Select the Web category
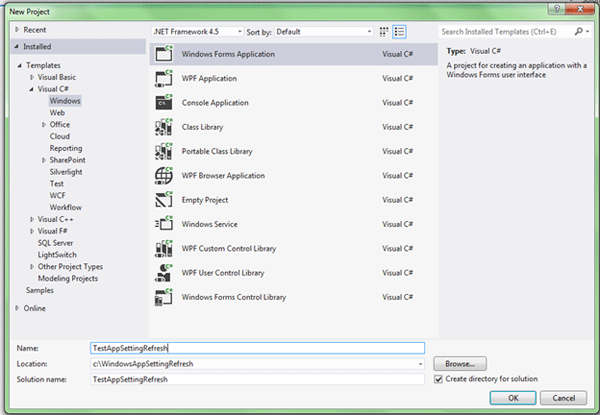Screen dimensions: 600x415 click(57, 113)
